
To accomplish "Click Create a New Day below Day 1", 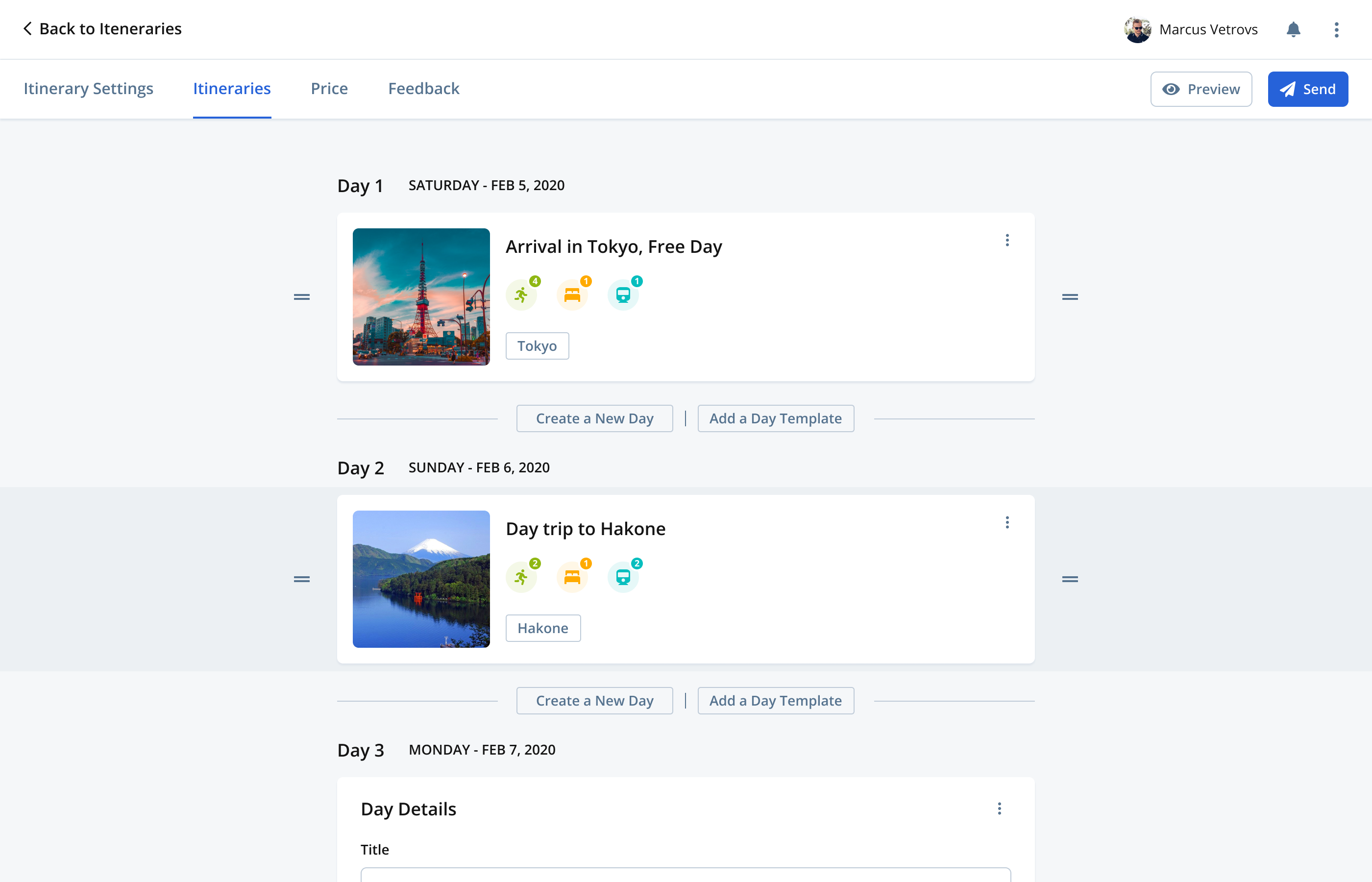I will pyautogui.click(x=594, y=418).
